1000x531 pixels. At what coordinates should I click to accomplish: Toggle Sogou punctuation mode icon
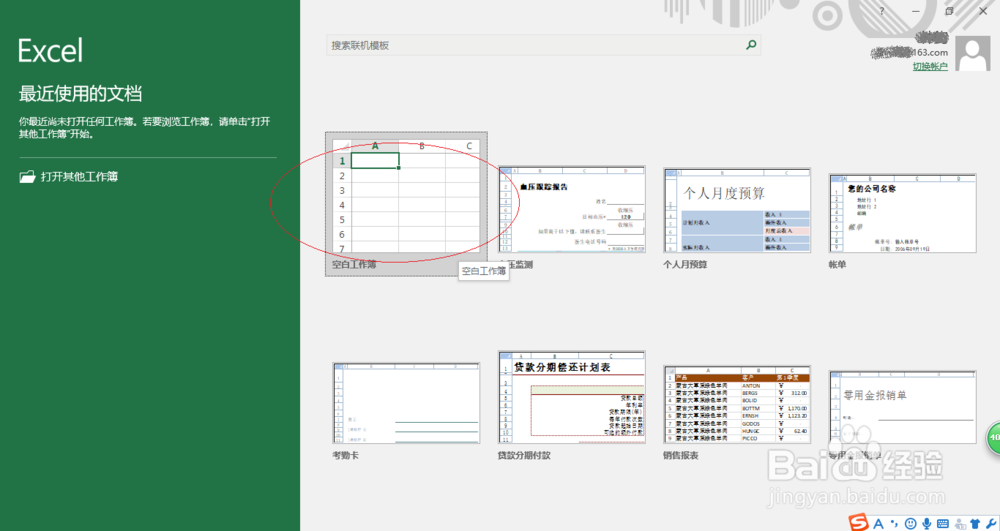click(x=894, y=523)
